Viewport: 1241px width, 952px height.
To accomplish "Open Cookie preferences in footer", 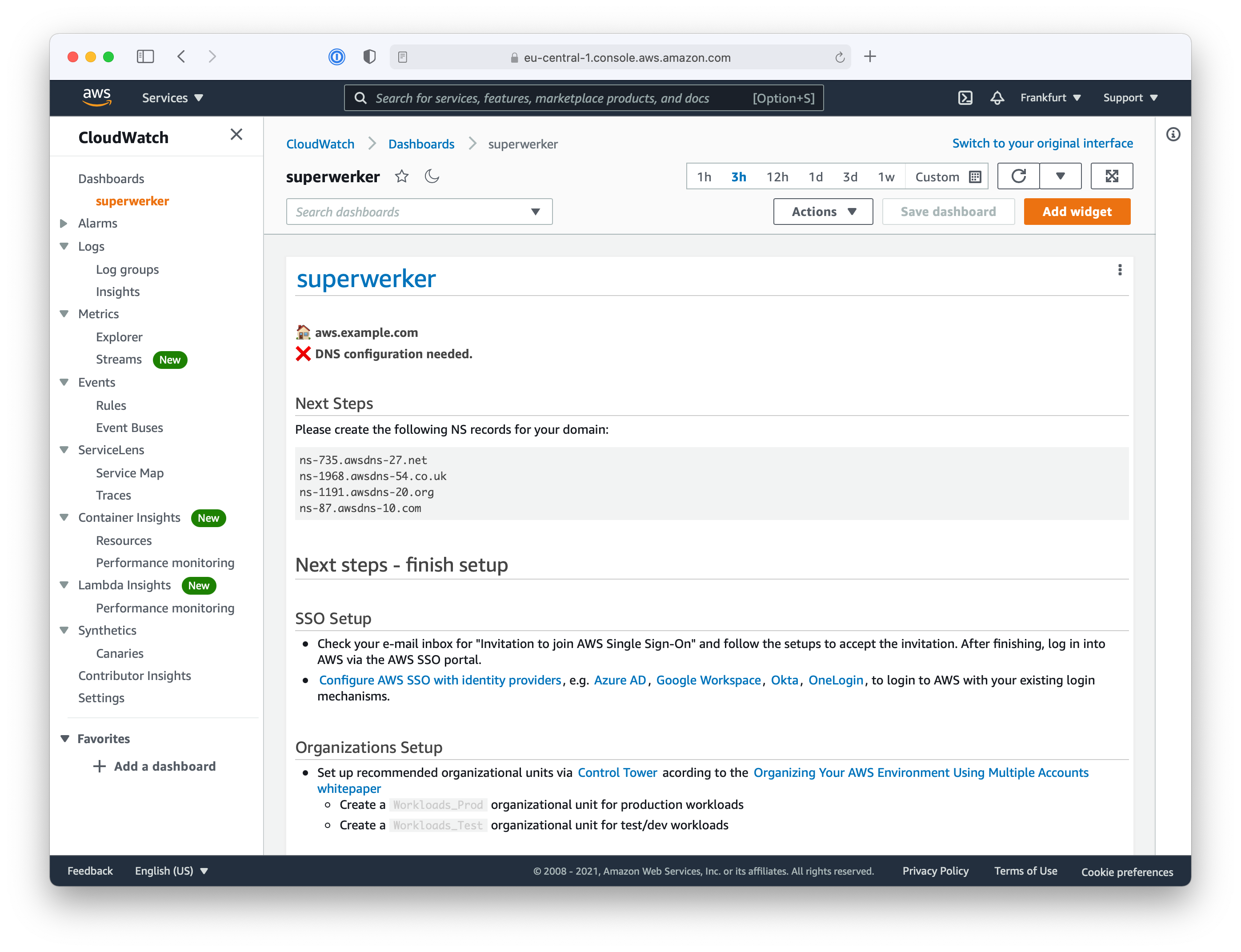I will tap(1126, 872).
